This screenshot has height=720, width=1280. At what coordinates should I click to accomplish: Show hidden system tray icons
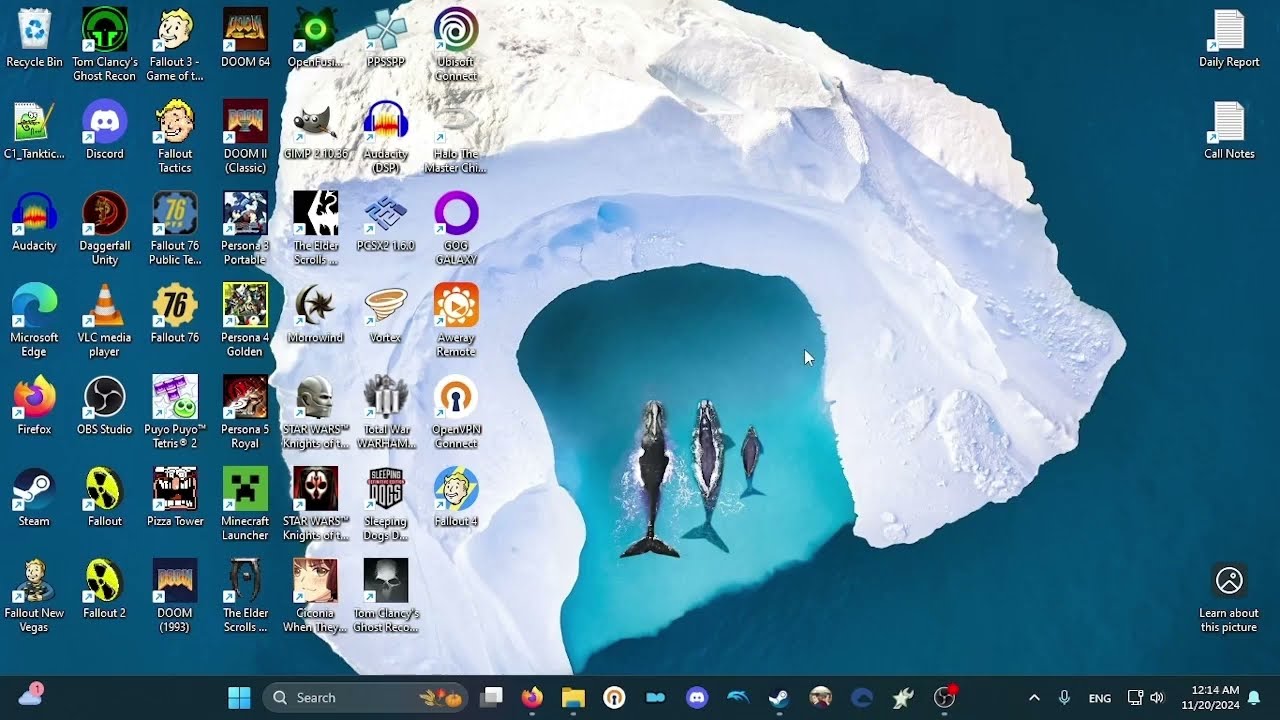1034,698
